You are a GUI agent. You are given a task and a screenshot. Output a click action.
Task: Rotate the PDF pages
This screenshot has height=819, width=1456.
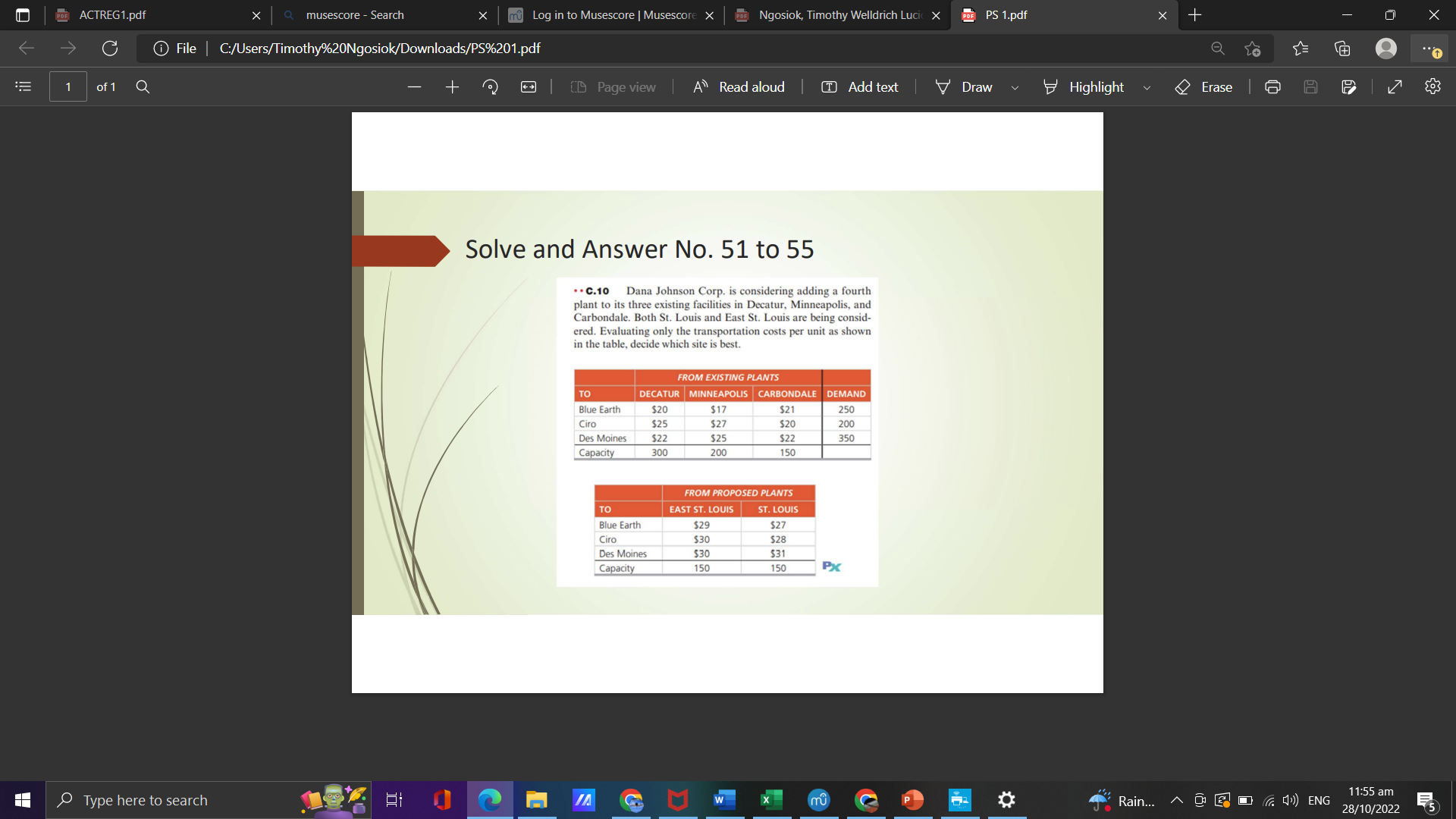coord(490,86)
